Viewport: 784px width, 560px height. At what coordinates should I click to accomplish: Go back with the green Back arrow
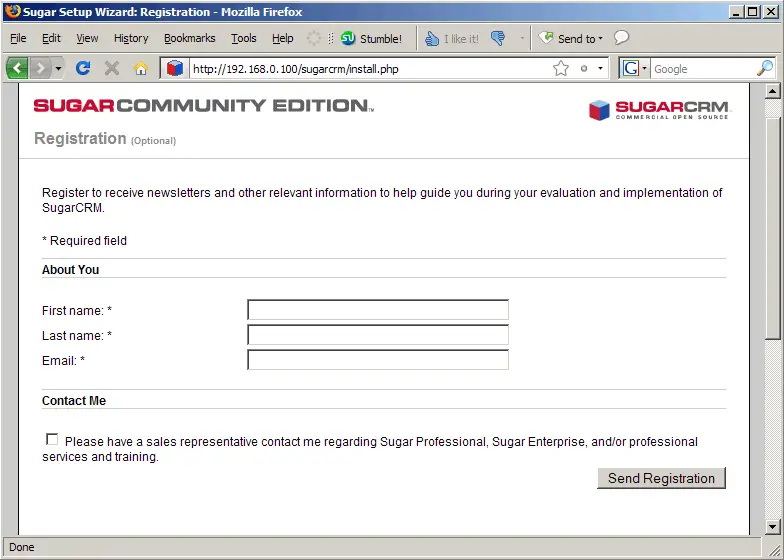[x=18, y=68]
